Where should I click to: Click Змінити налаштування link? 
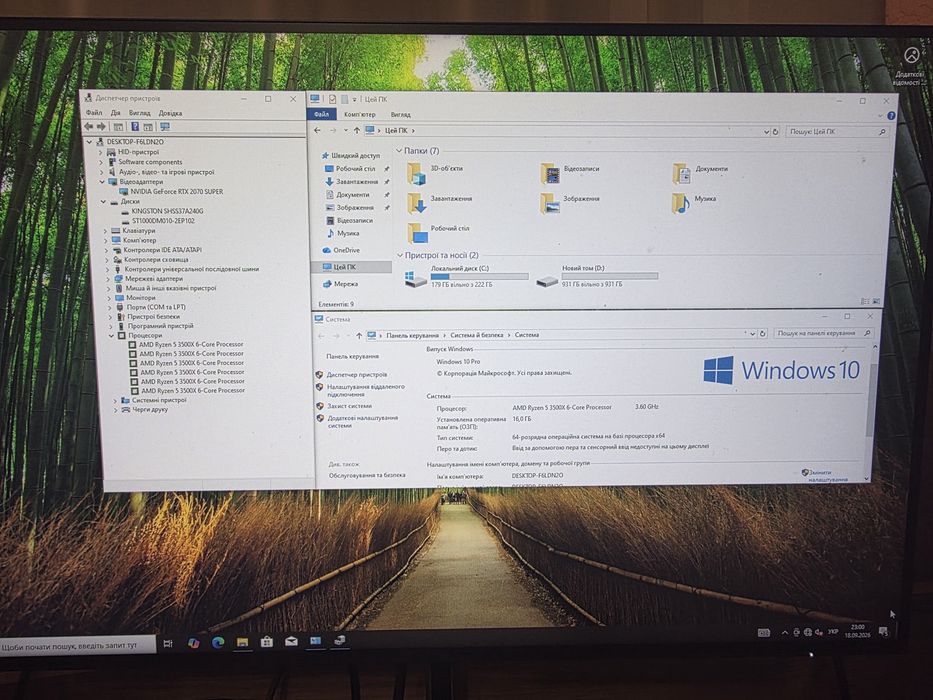[828, 476]
